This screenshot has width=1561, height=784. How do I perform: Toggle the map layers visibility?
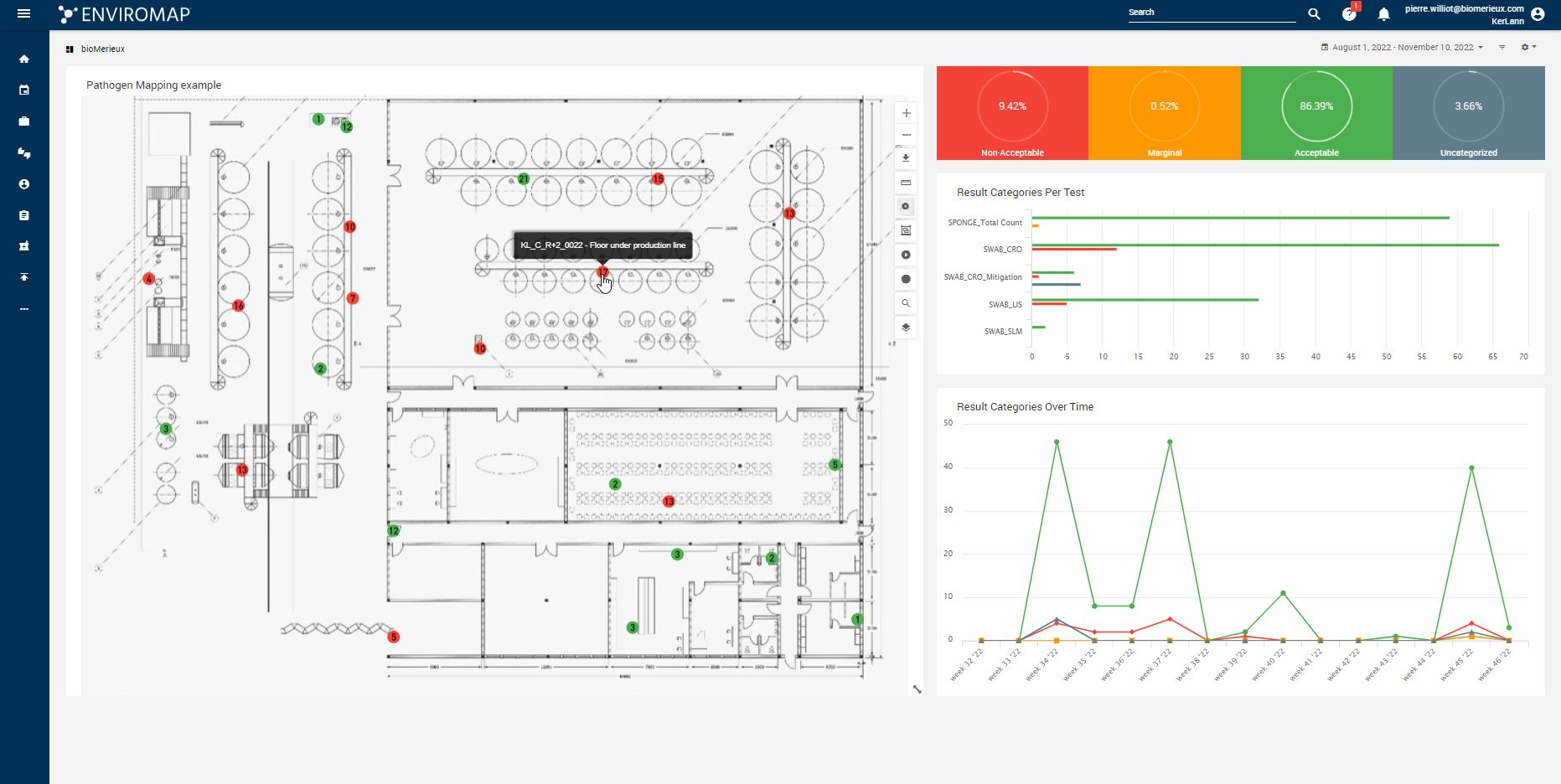905,327
